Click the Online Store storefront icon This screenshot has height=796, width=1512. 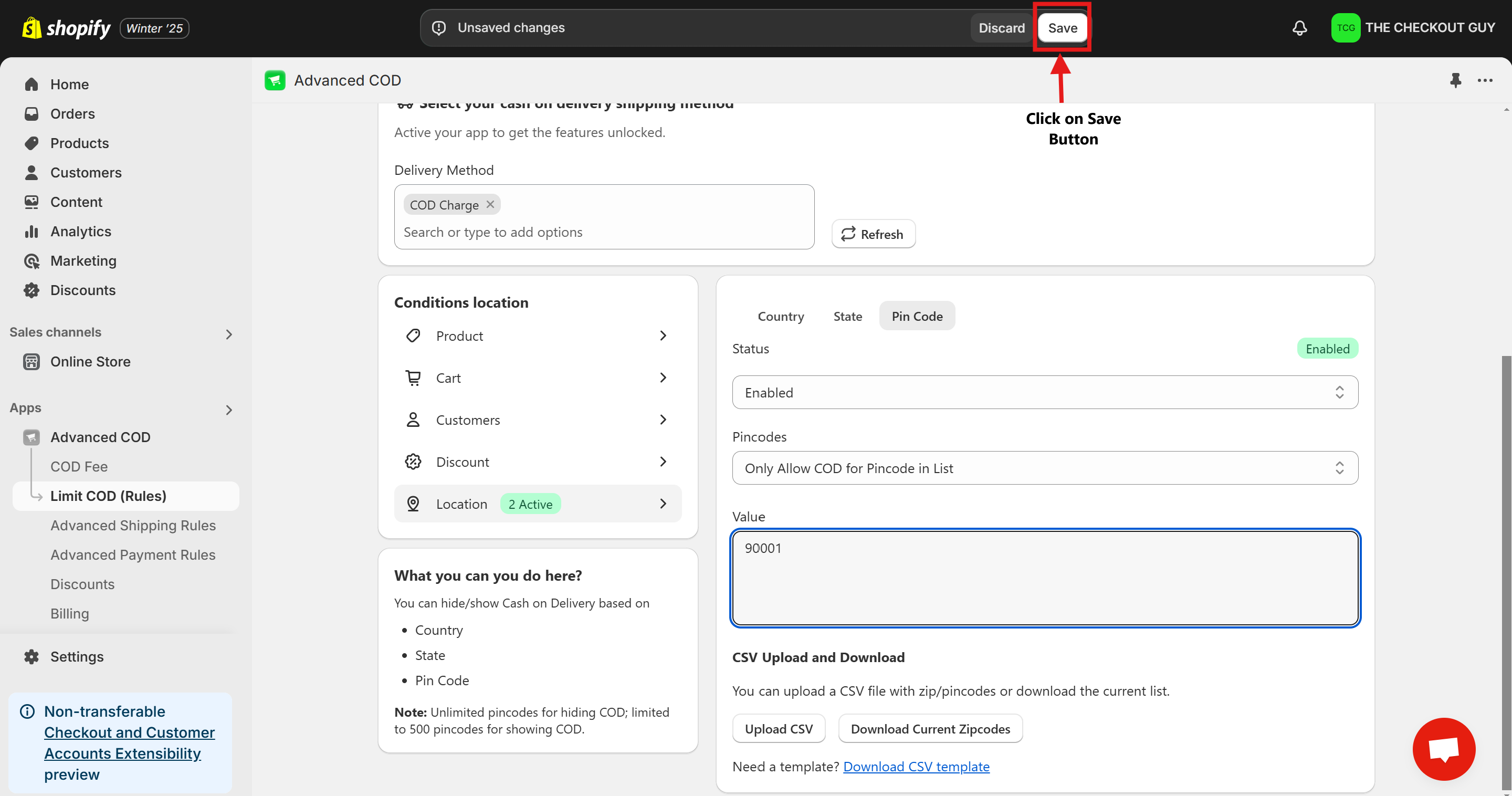click(31, 361)
